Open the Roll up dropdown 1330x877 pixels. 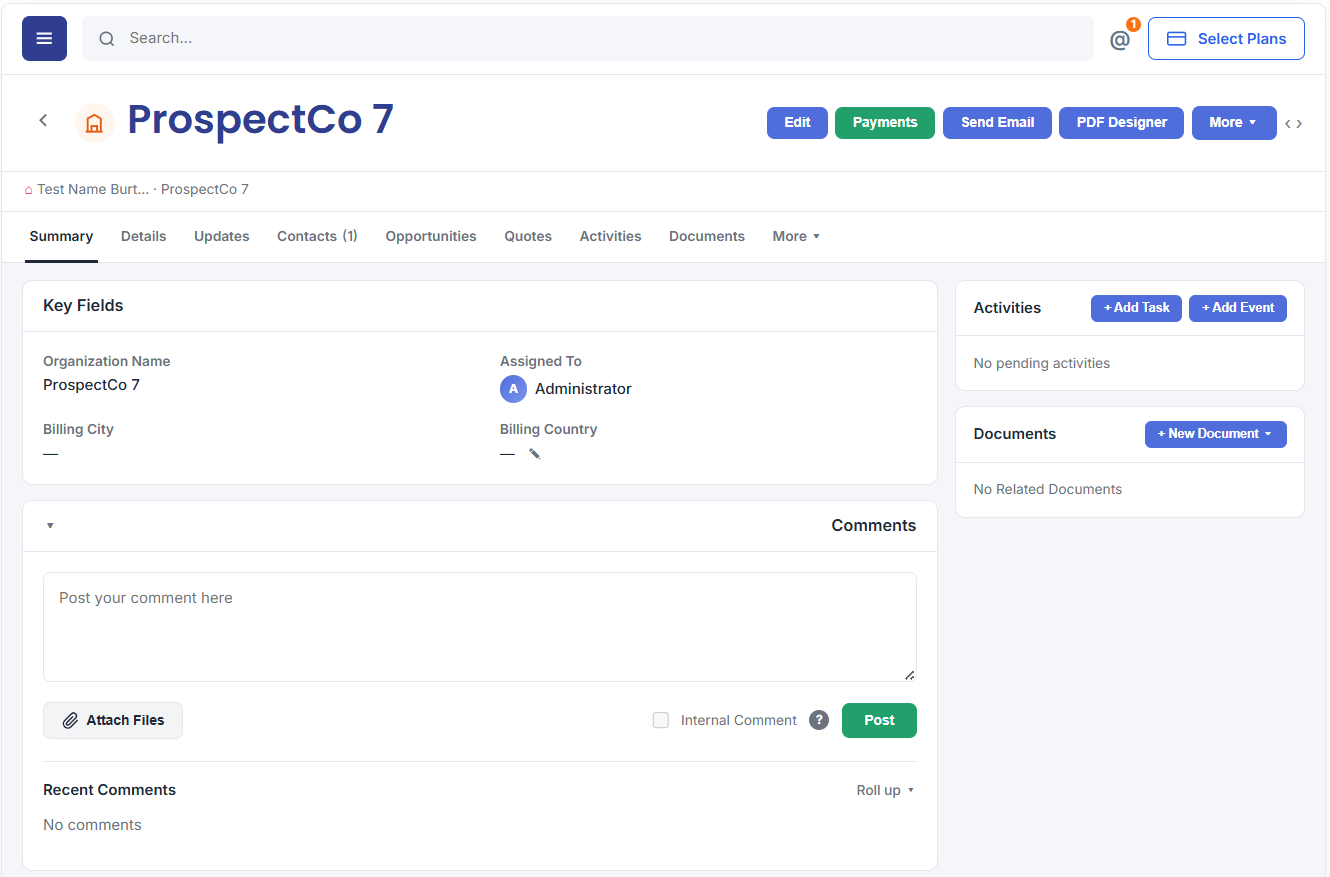885,790
